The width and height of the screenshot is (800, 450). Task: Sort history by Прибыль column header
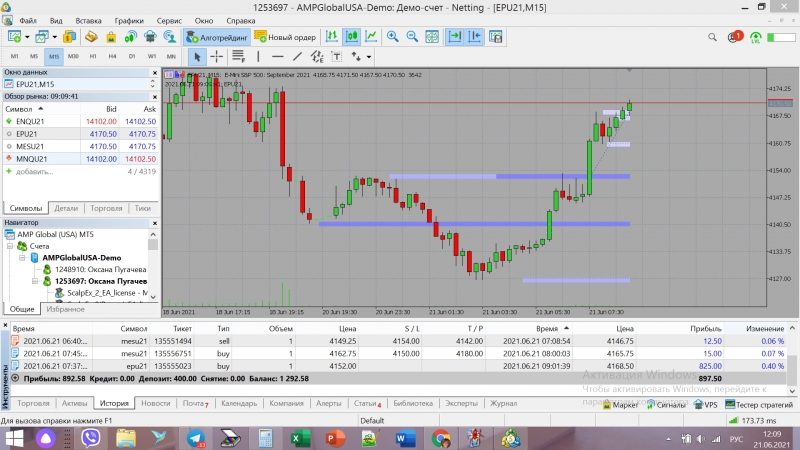tap(706, 329)
